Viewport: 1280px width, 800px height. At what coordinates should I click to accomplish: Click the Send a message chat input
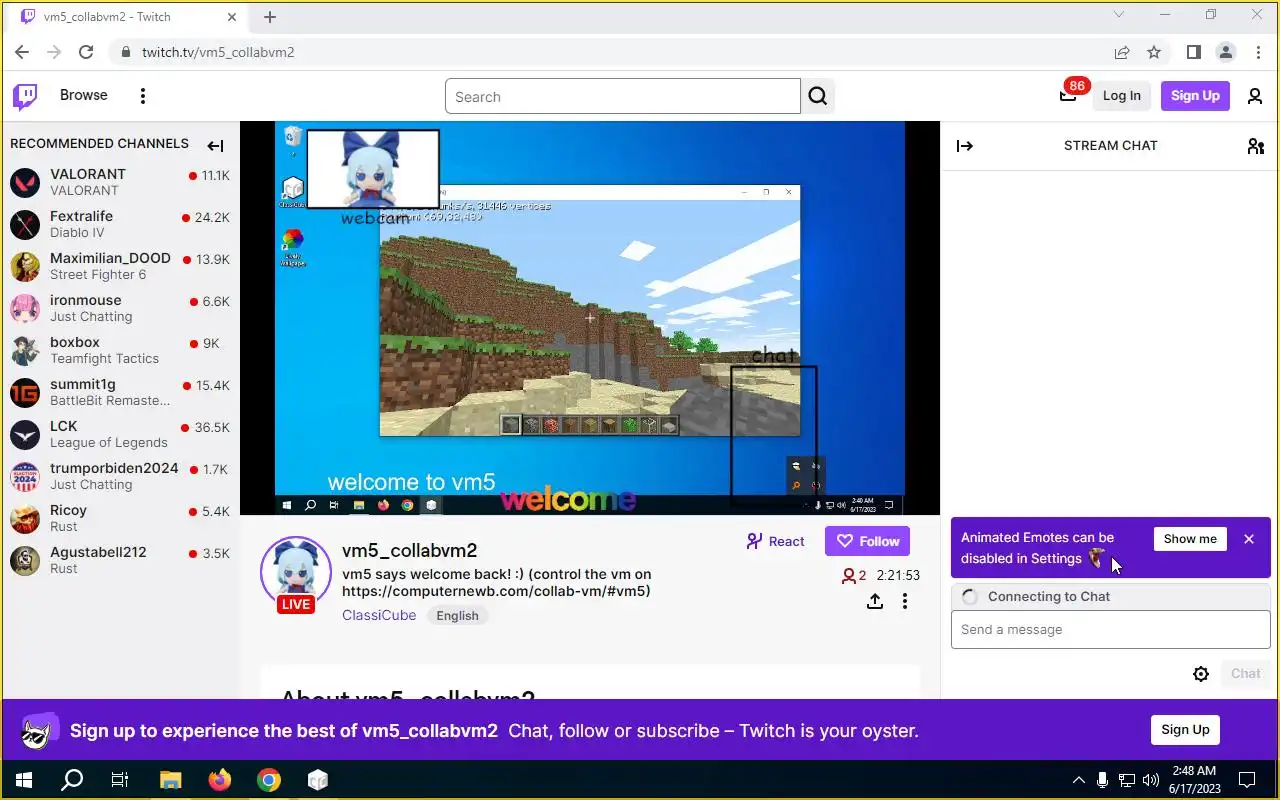[1110, 630]
